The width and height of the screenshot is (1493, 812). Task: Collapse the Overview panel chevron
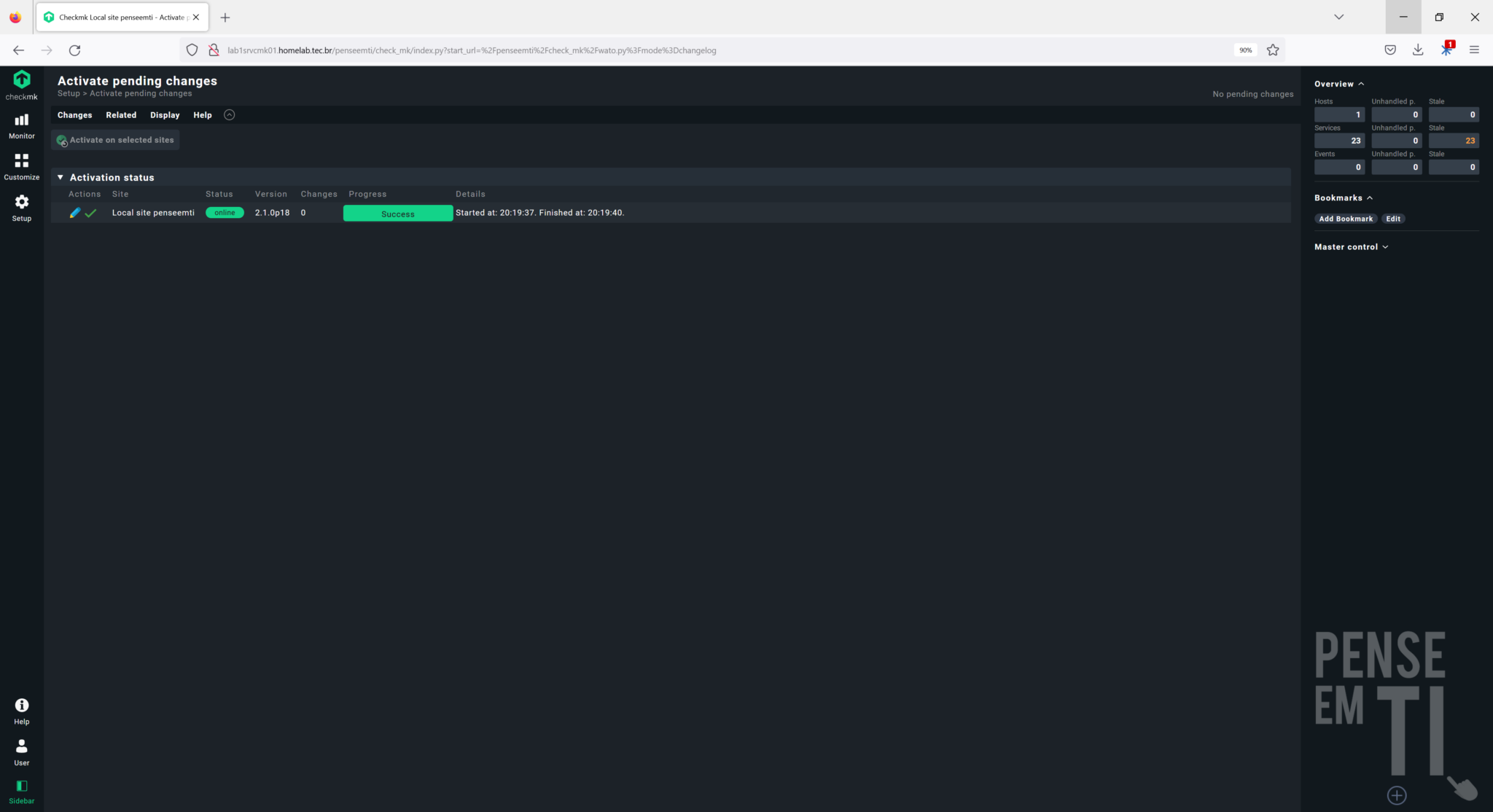[1363, 84]
